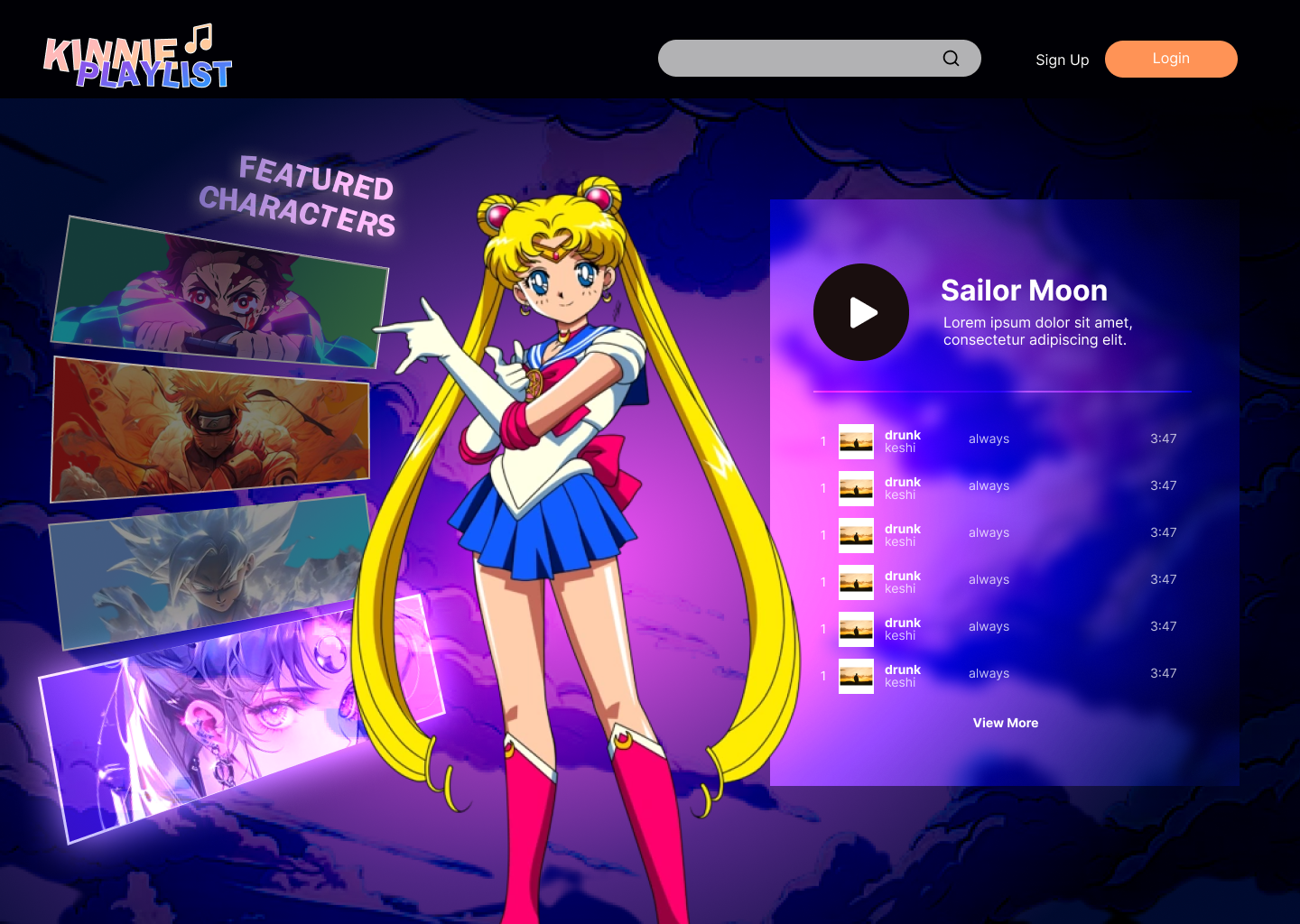Screen dimensions: 1300x924
Task: Click the Lorem ipsum playlist description
Action: (1037, 331)
